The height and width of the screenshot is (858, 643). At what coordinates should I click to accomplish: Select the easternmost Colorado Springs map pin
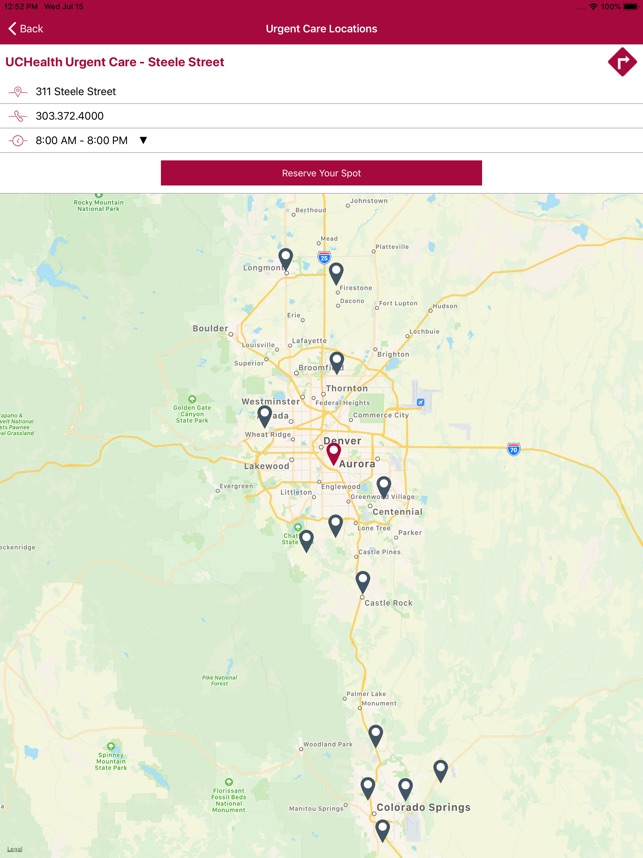(x=441, y=770)
